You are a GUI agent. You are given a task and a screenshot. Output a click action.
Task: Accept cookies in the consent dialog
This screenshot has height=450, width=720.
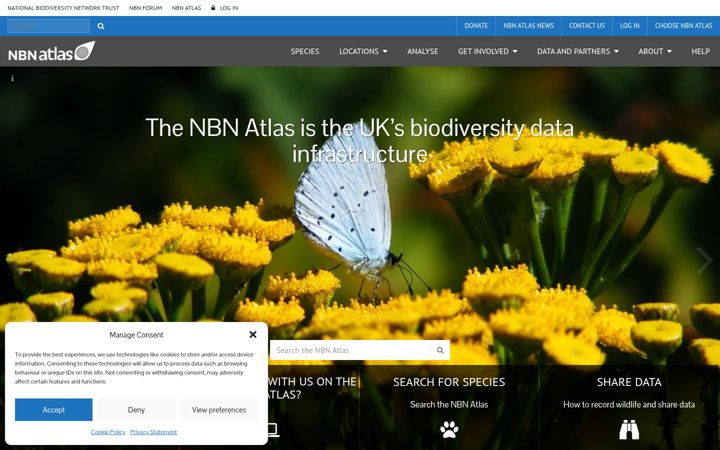(54, 410)
